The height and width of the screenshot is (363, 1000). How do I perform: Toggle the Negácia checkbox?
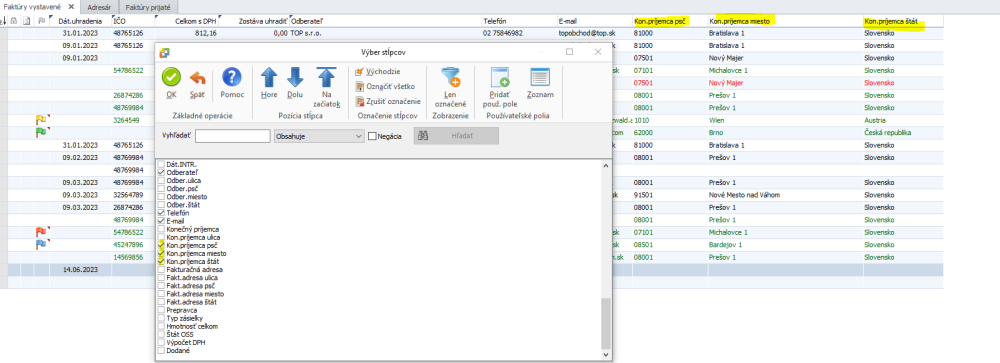click(x=372, y=136)
